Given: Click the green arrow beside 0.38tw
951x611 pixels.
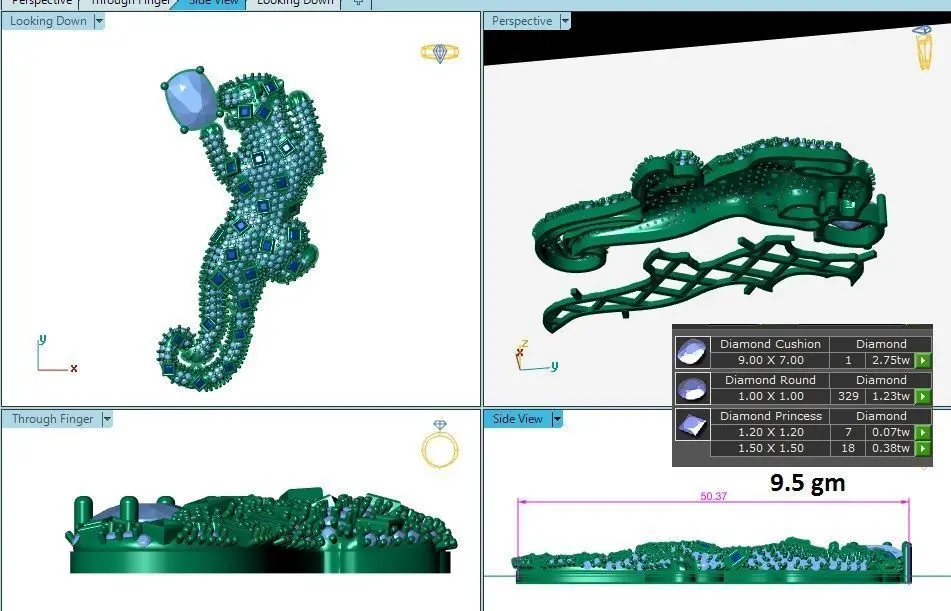Looking at the screenshot, I should click(922, 448).
